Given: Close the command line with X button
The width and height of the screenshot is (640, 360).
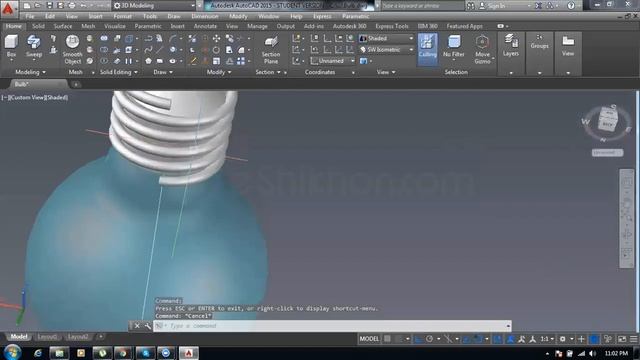Looking at the screenshot, I should [x=137, y=326].
